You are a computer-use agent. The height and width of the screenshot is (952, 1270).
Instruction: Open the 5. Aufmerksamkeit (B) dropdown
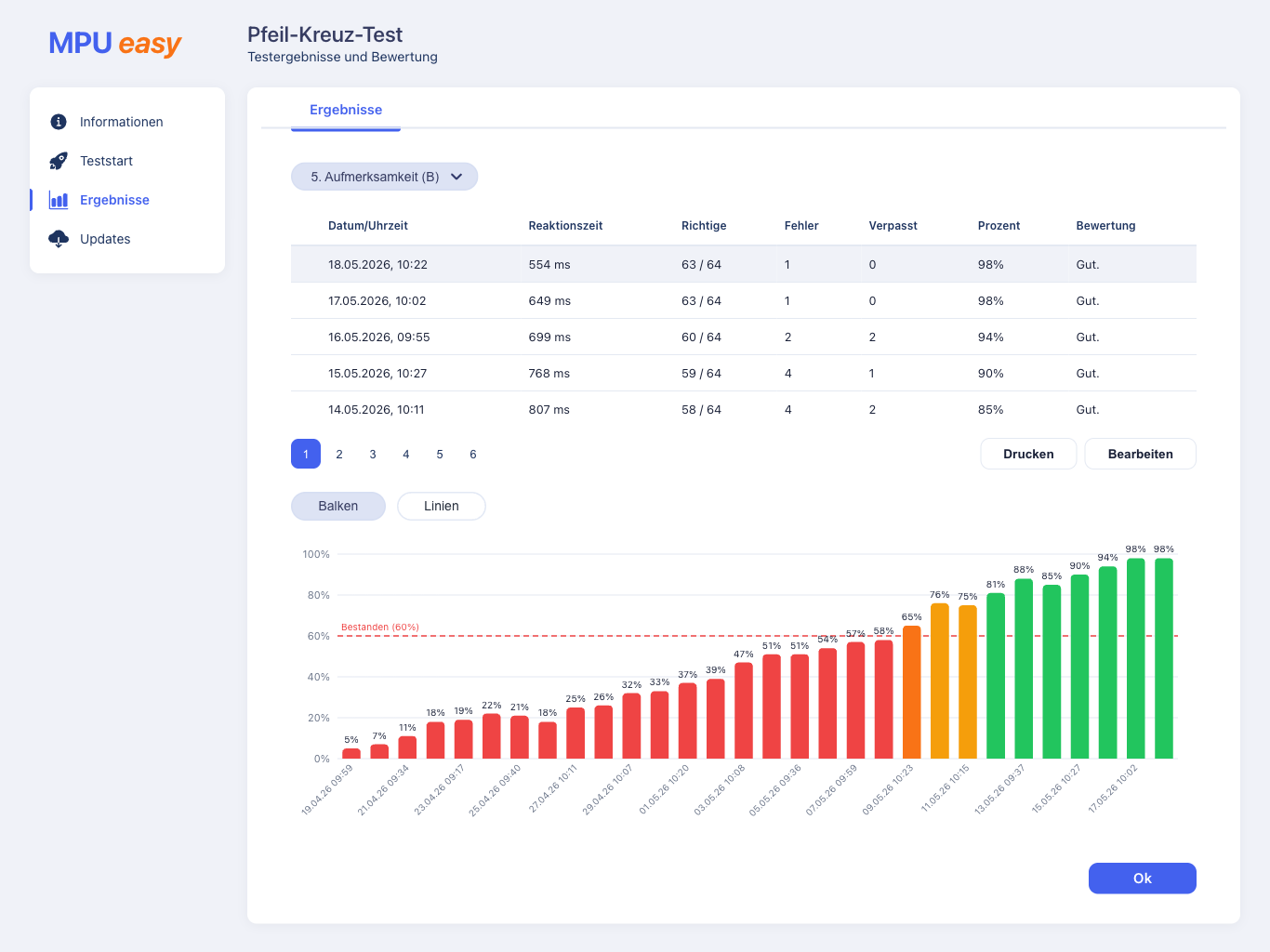[x=385, y=177]
